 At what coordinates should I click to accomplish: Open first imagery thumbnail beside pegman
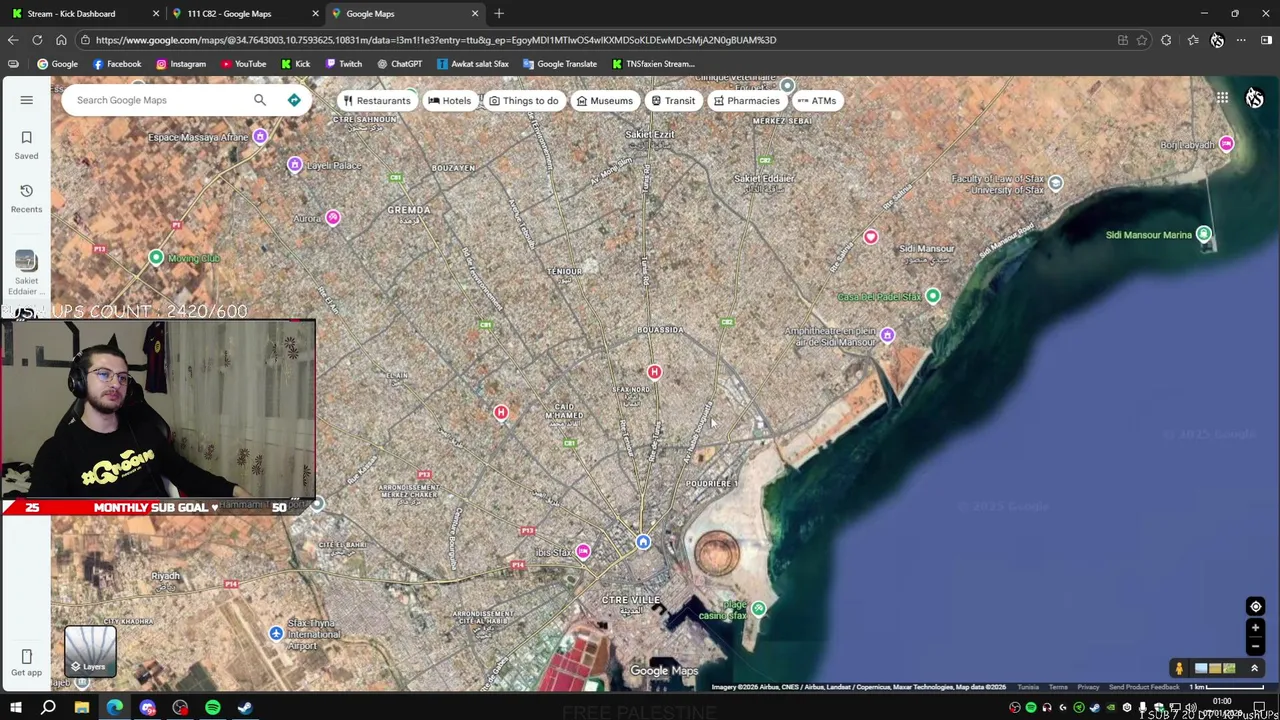tap(1201, 668)
